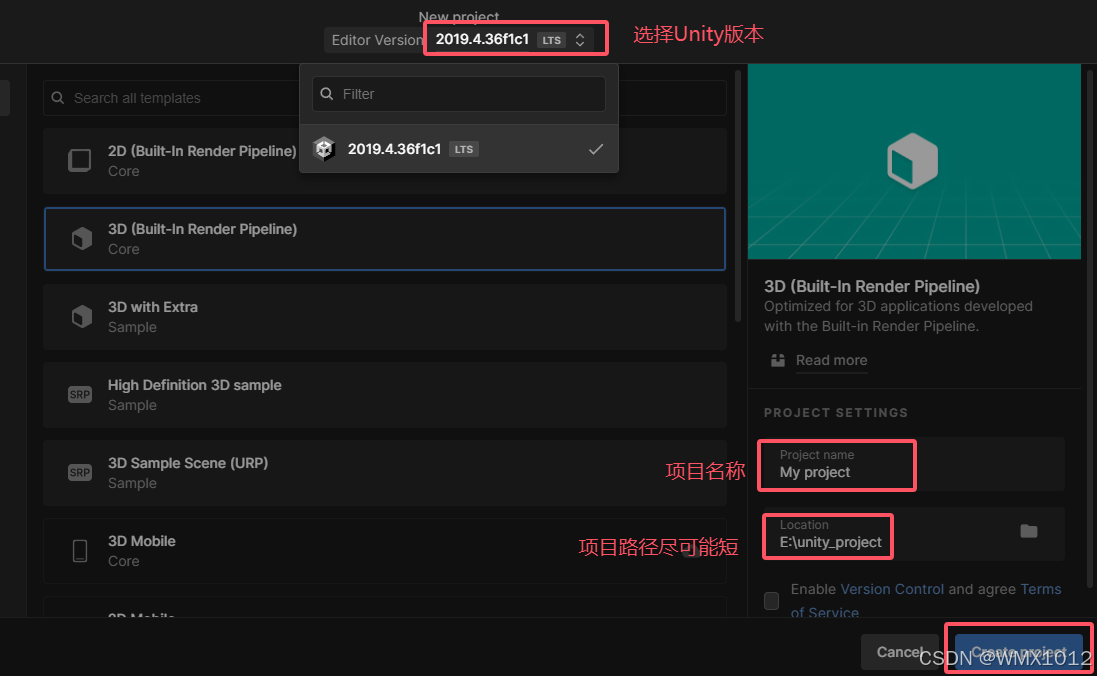Click the SRP badge of High Definition 3D sample
The height and width of the screenshot is (676, 1097).
tap(80, 395)
